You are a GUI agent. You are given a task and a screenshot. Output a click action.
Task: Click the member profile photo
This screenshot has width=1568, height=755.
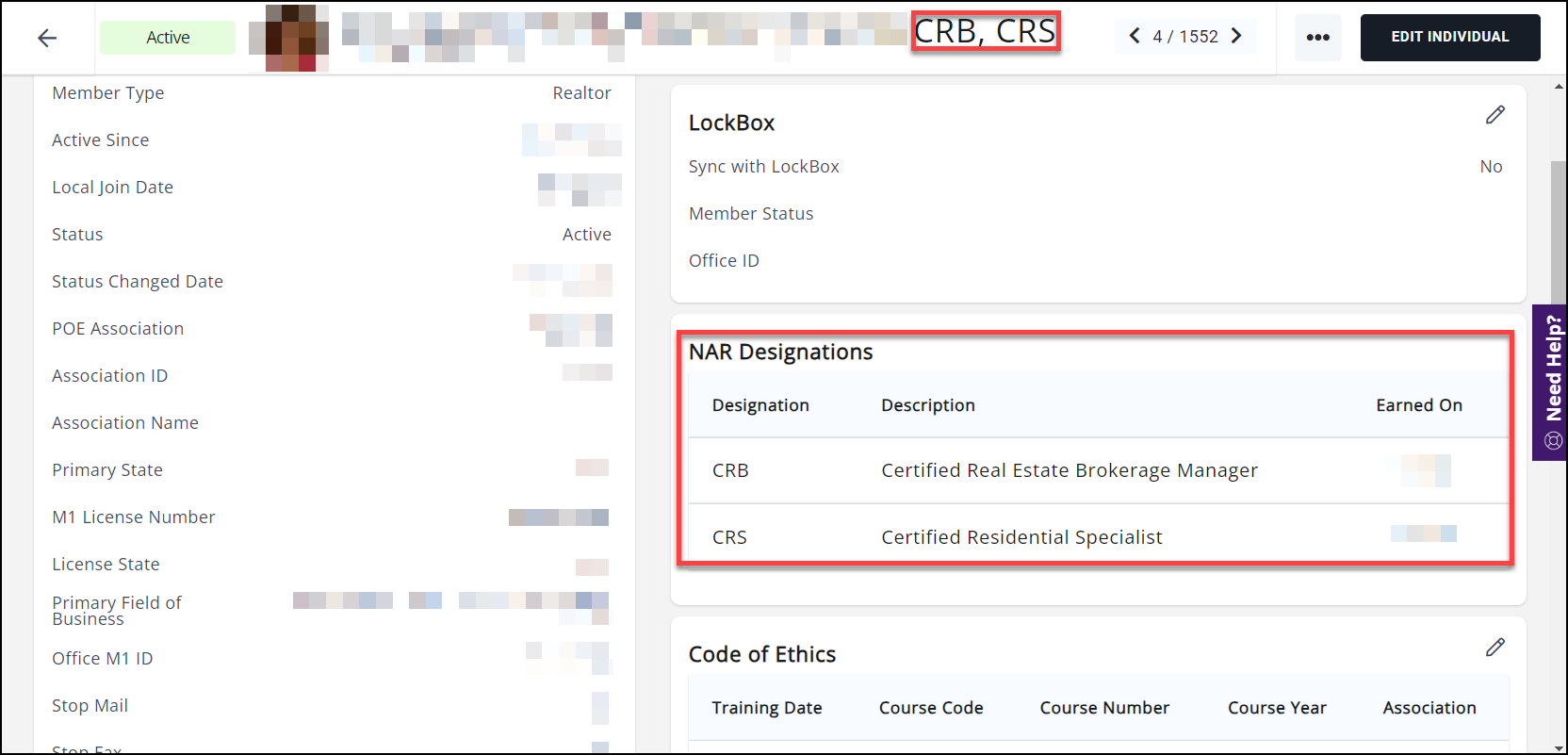coord(288,38)
